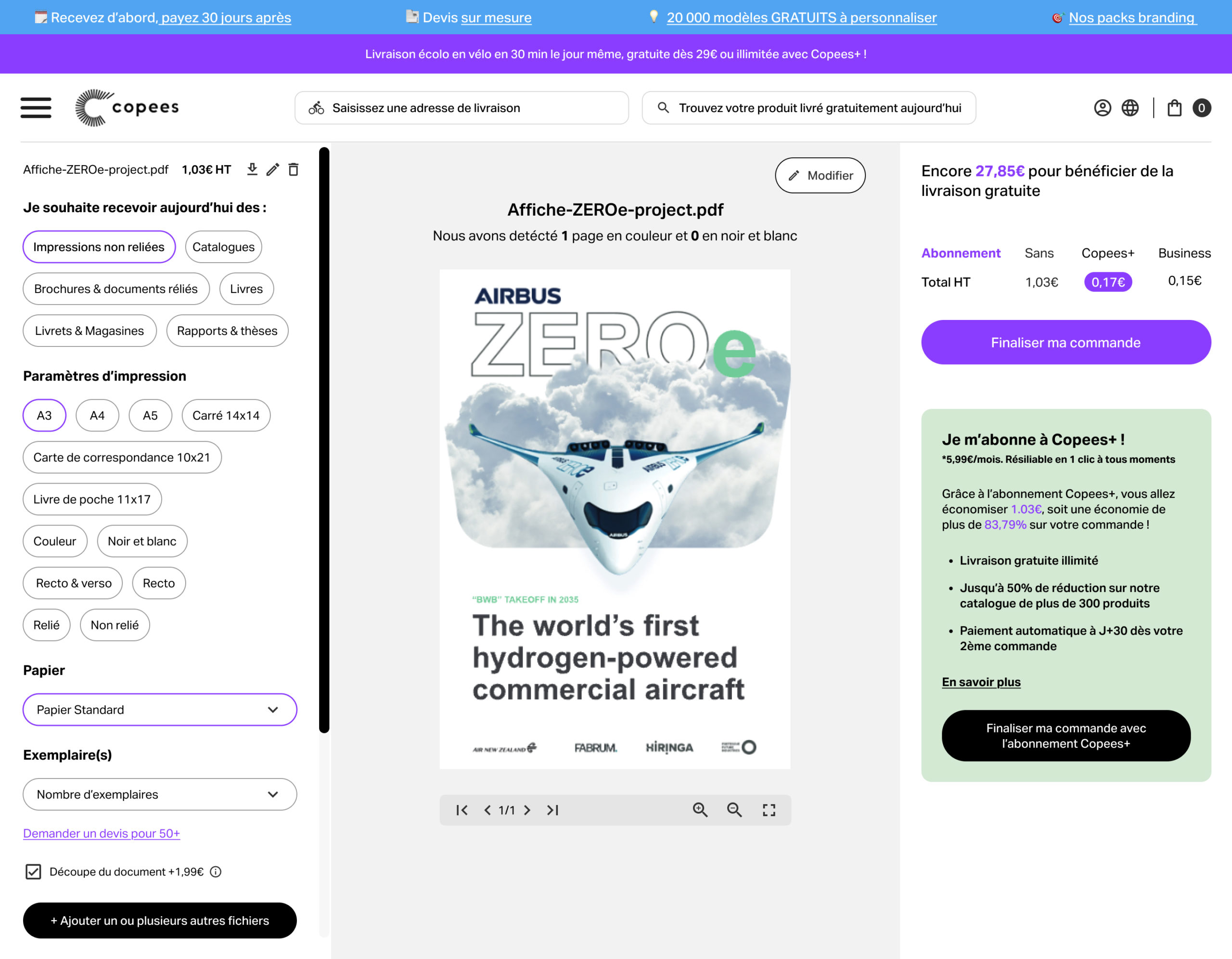Select the A4 format option

[x=97, y=415]
